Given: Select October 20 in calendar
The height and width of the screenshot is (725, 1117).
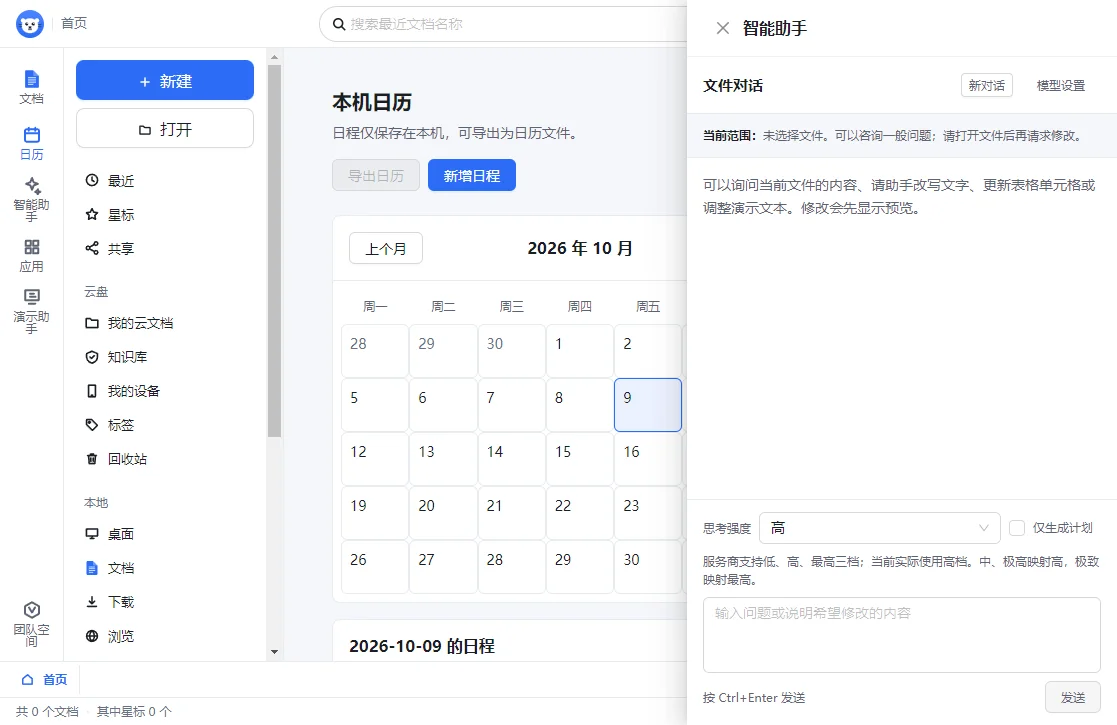Looking at the screenshot, I should [x=443, y=513].
